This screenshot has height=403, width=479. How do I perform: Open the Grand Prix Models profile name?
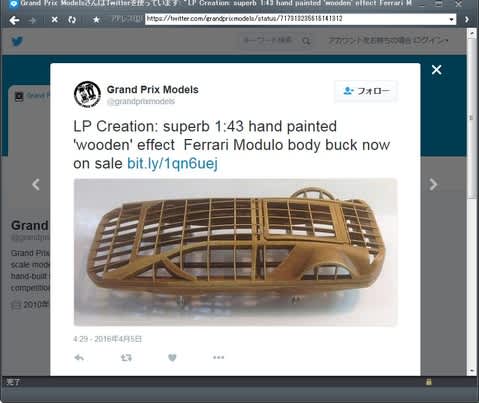[x=153, y=90]
